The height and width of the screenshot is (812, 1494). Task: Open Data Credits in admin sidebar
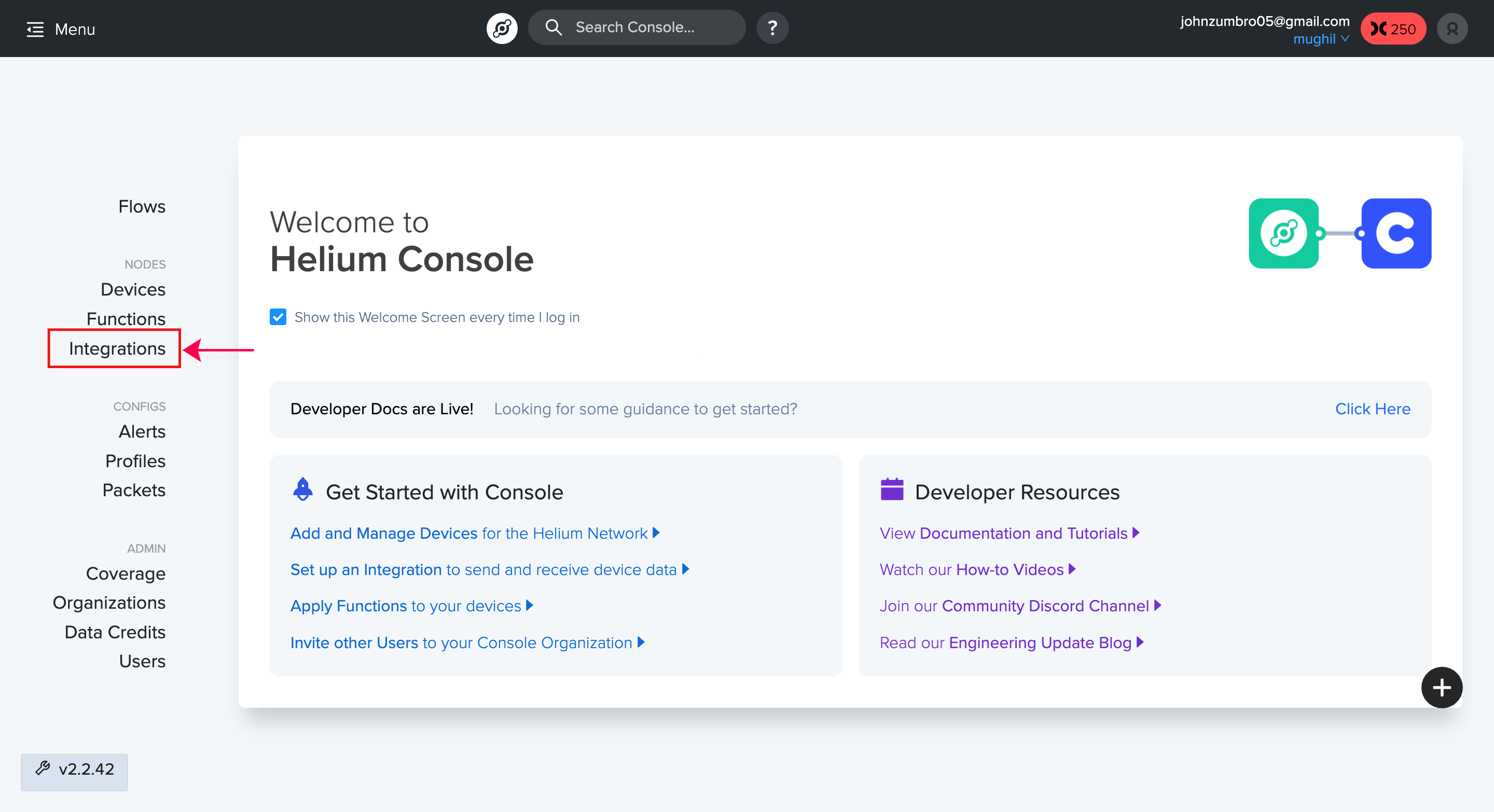pyautogui.click(x=115, y=632)
